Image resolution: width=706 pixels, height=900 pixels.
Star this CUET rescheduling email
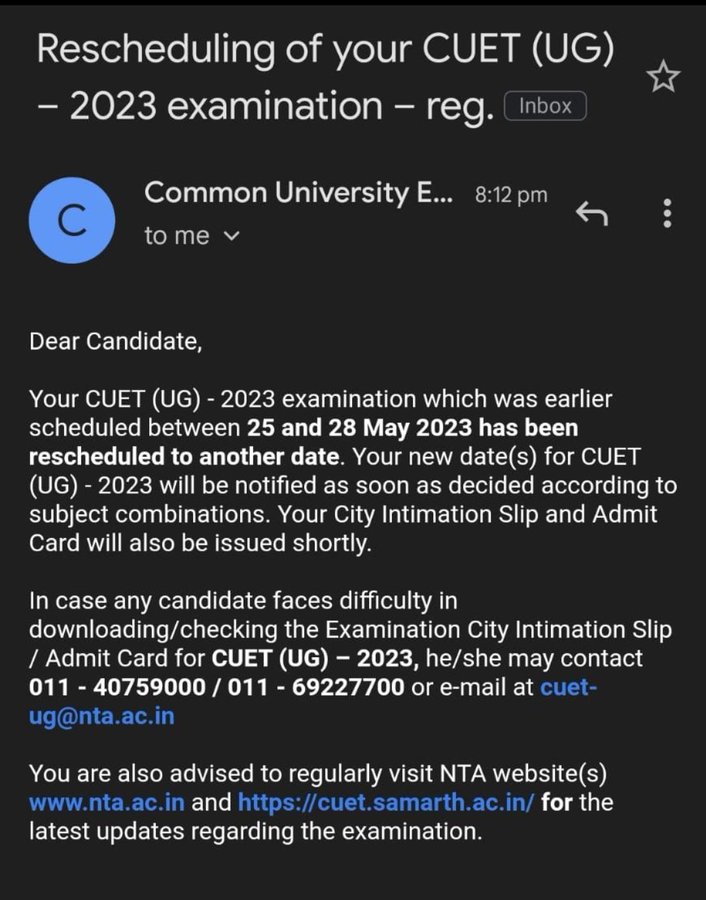(x=664, y=78)
